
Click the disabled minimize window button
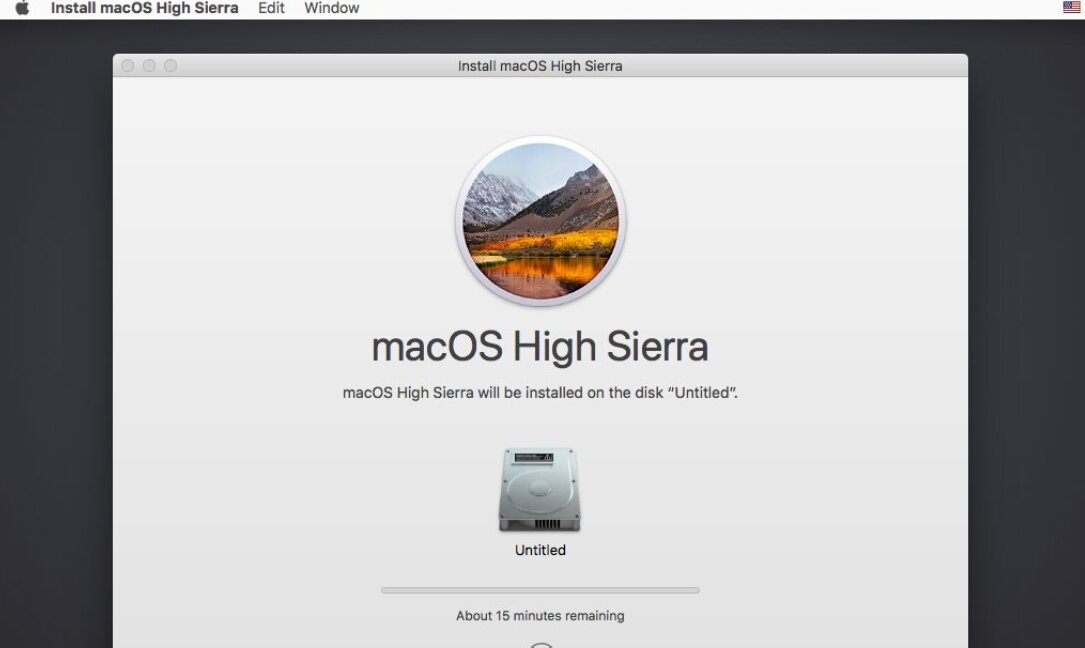tap(149, 66)
